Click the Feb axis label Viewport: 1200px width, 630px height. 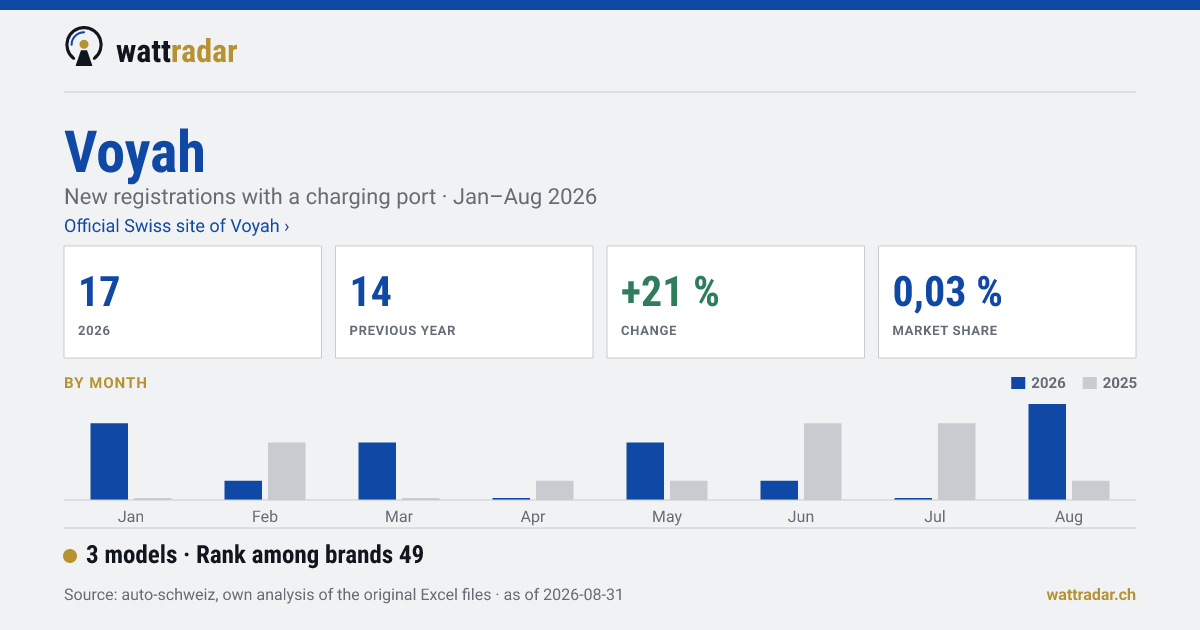pos(265,517)
